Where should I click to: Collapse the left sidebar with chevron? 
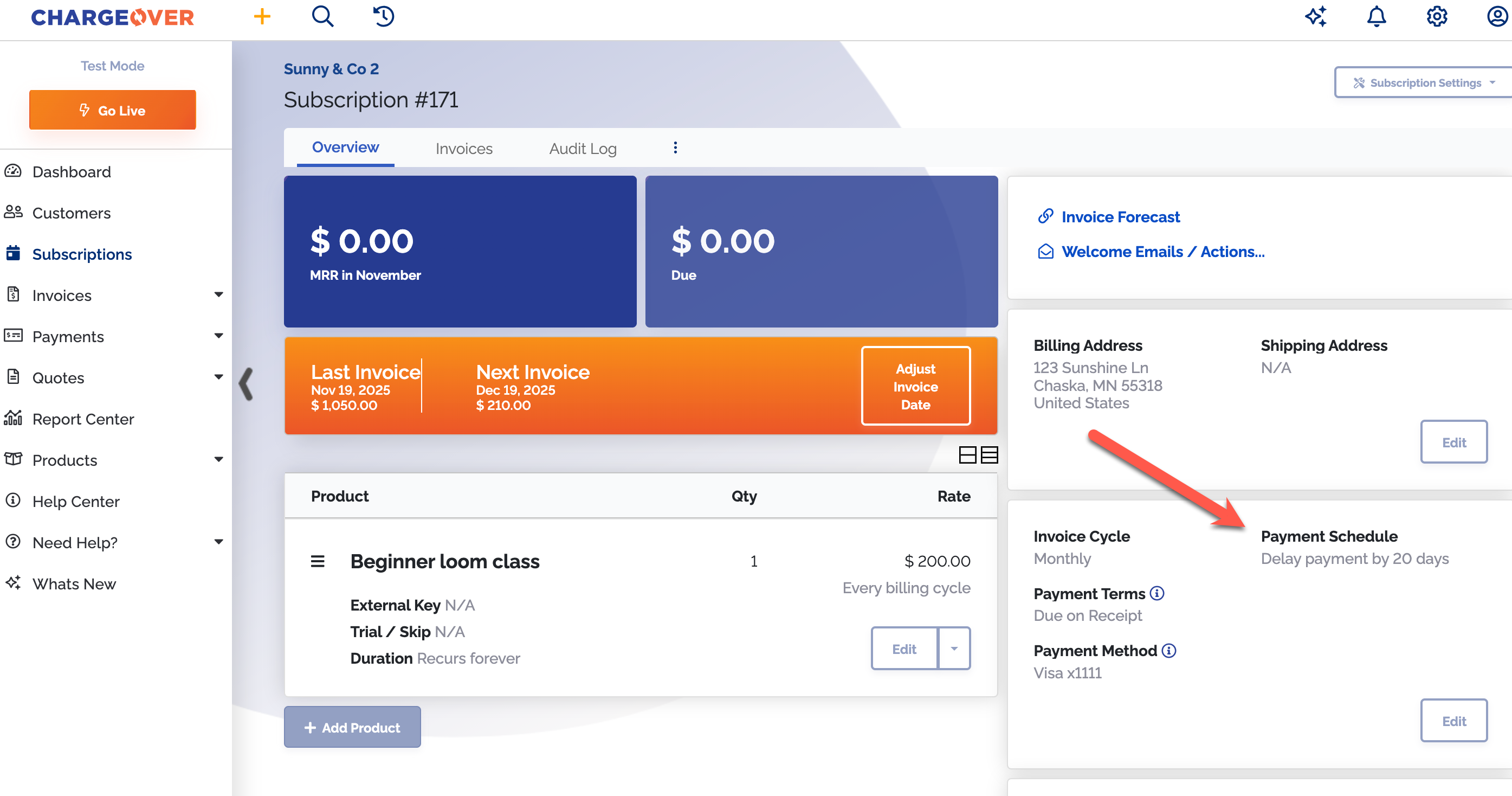pyautogui.click(x=246, y=384)
